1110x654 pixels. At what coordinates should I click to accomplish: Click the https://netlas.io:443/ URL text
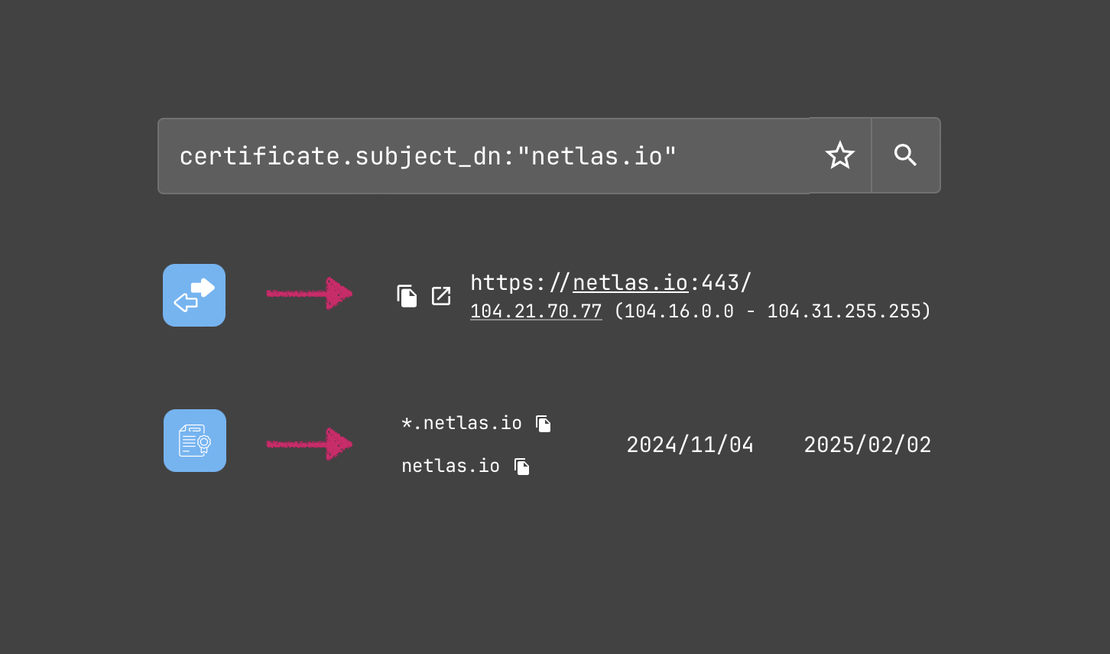click(x=610, y=282)
